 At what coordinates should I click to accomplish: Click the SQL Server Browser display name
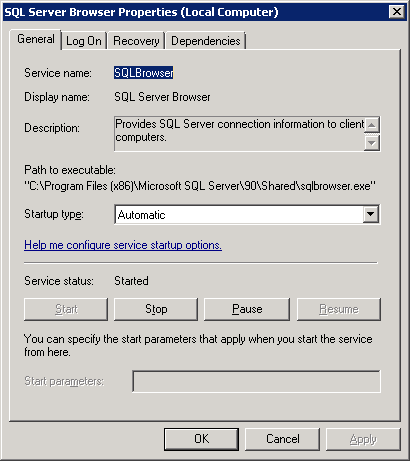162,97
